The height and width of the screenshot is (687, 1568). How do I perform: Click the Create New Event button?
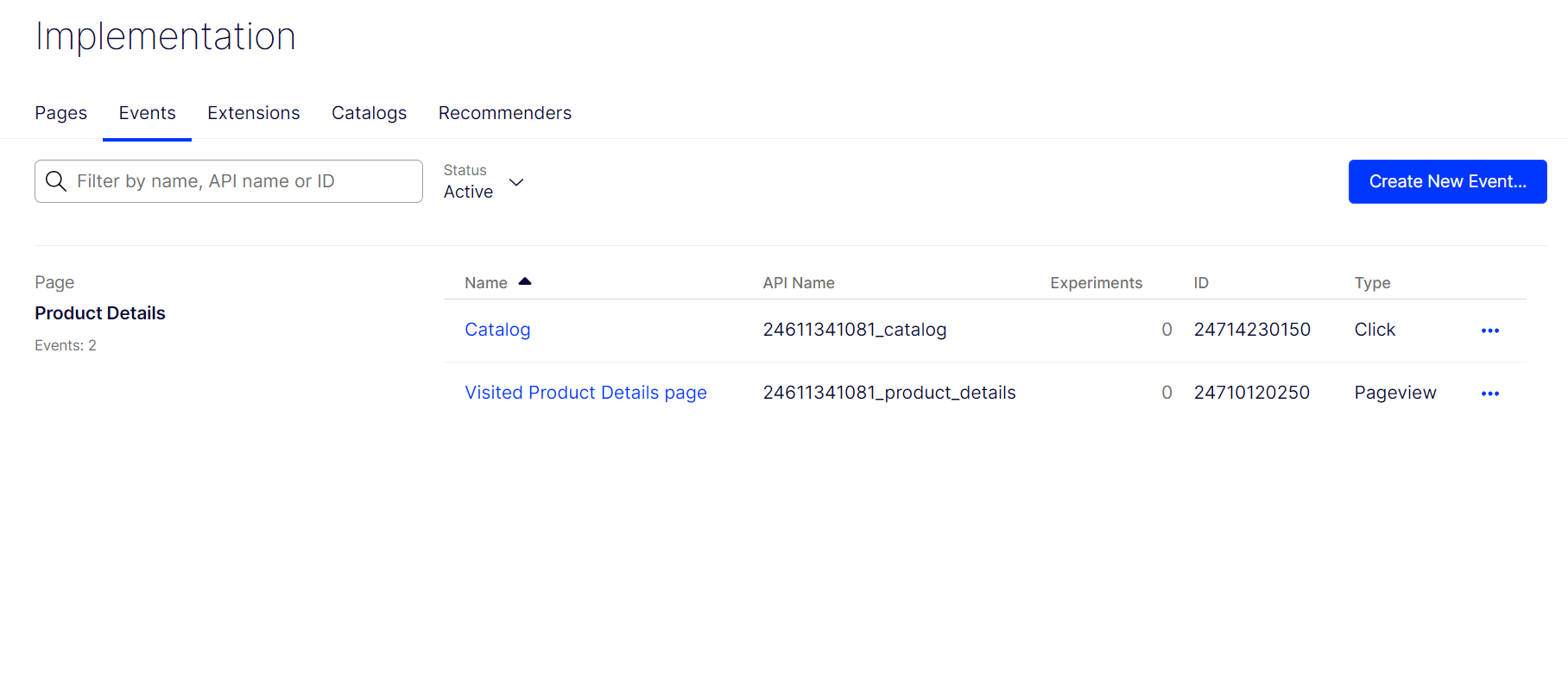pos(1447,181)
